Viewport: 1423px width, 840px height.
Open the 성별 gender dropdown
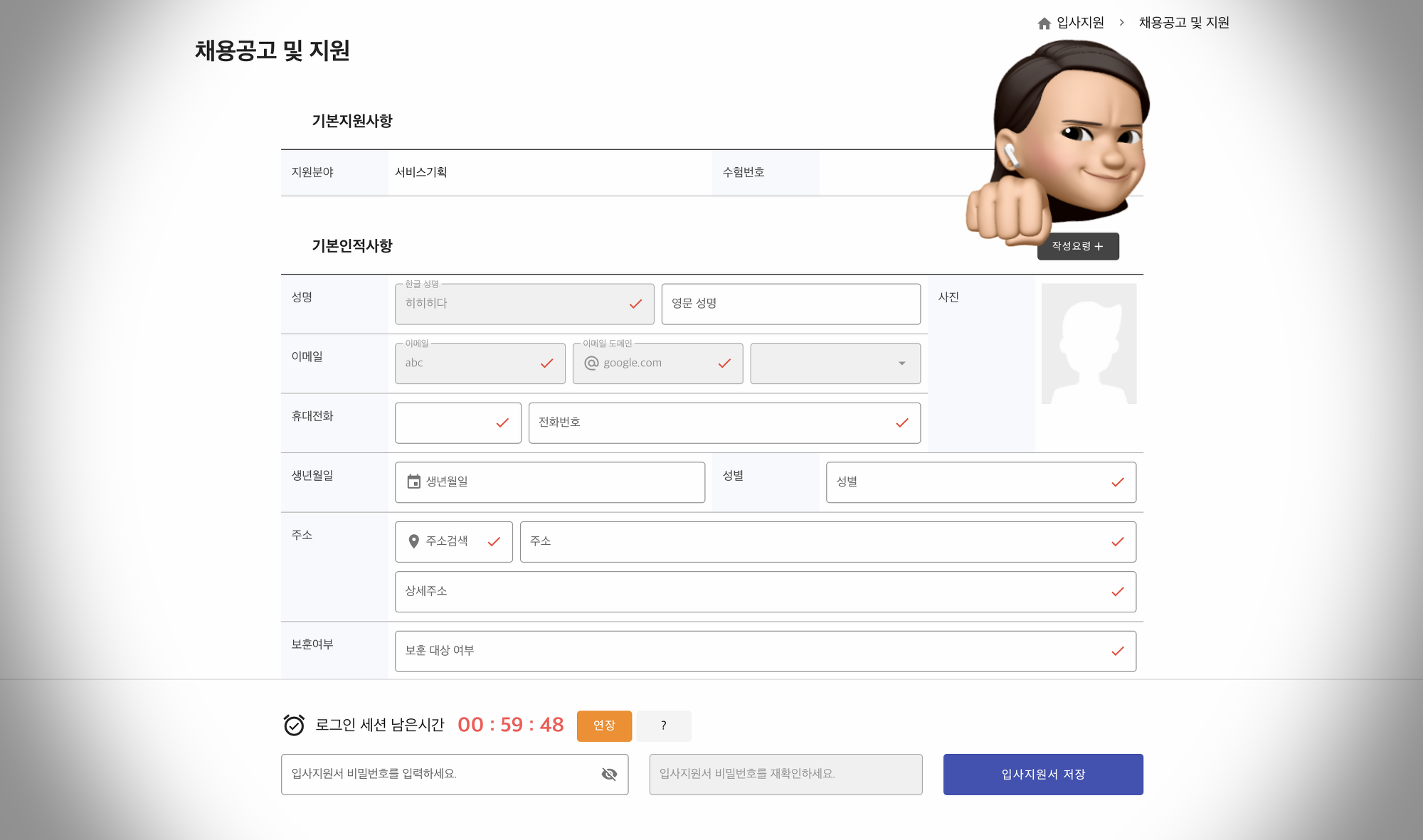[x=980, y=482]
